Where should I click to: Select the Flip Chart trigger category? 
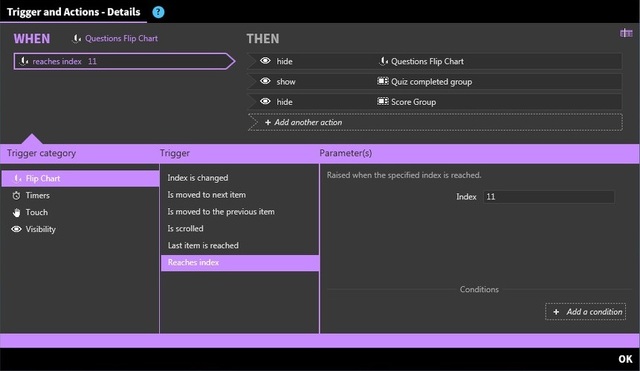click(x=80, y=179)
